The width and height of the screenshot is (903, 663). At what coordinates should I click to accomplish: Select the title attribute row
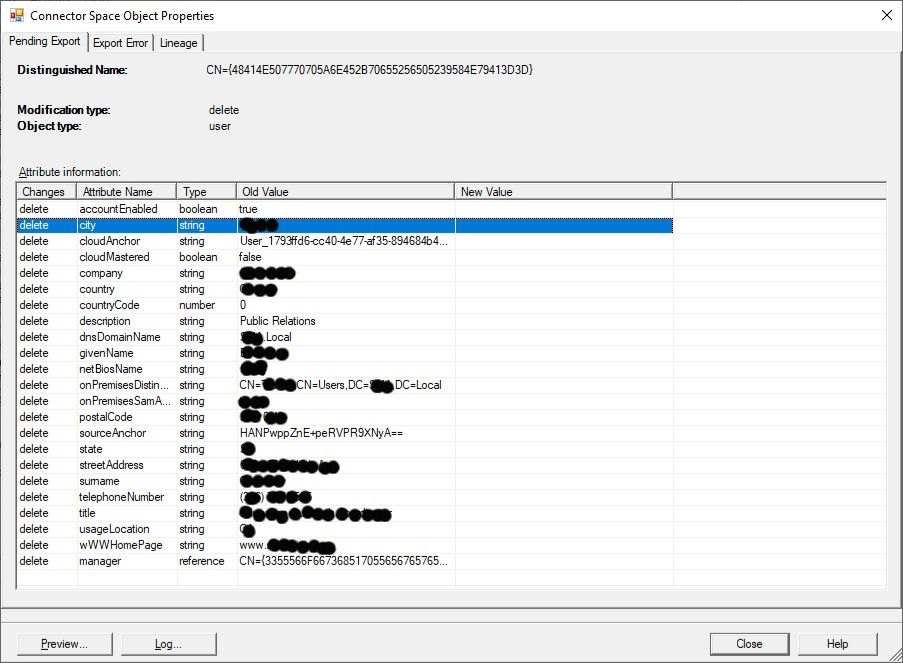(x=345, y=513)
